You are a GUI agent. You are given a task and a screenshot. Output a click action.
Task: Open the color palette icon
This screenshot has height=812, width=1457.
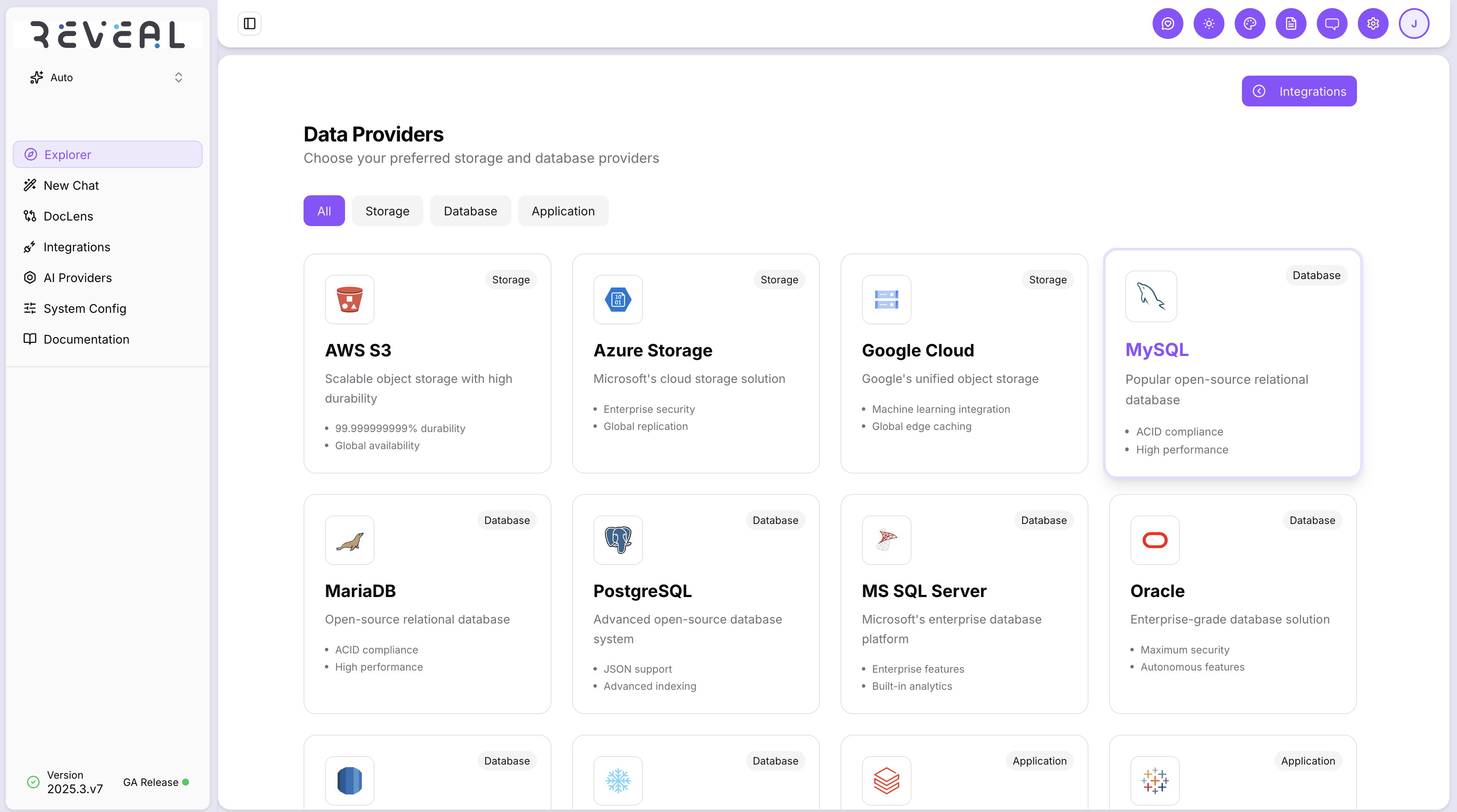(1250, 24)
